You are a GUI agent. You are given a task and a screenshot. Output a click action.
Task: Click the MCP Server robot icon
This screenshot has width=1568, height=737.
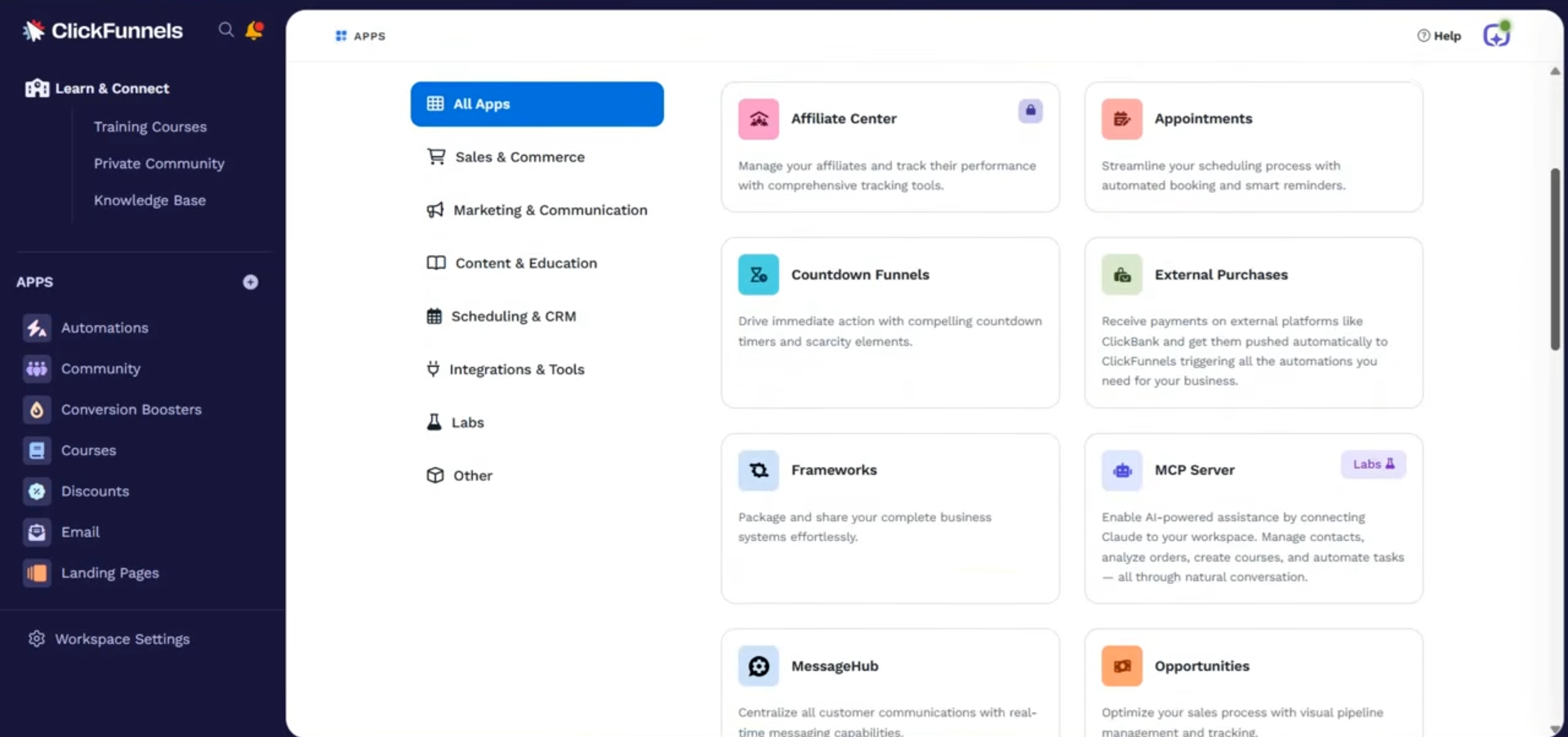(1122, 471)
